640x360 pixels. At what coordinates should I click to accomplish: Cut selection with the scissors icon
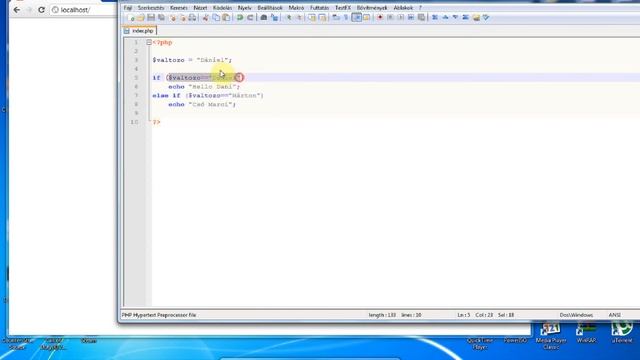click(205, 18)
